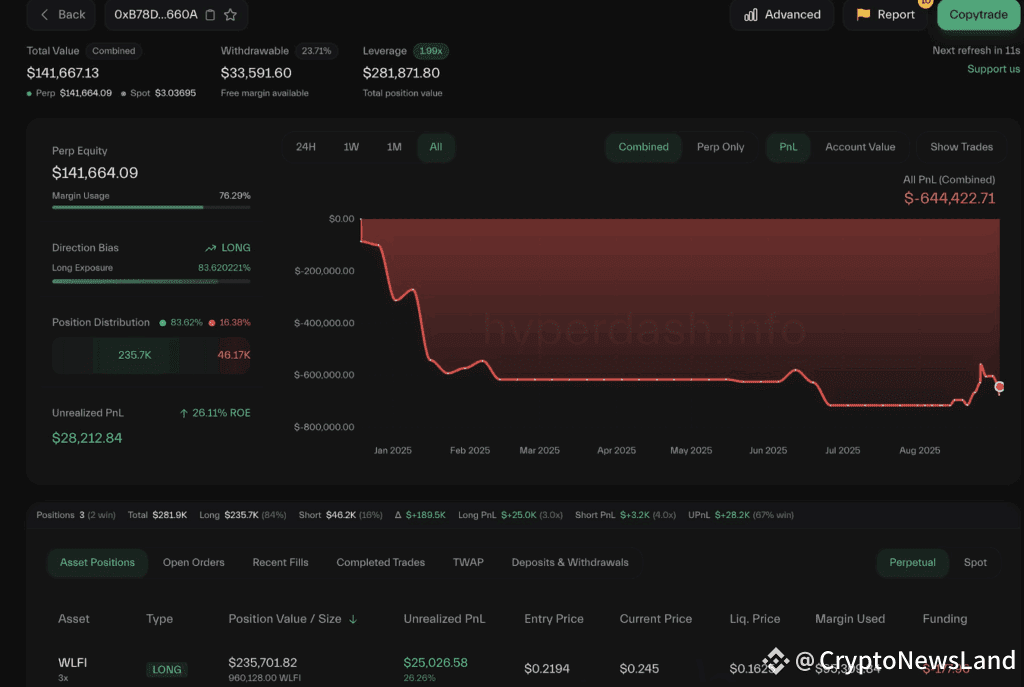The image size is (1024, 687).
Task: Open the Completed Trades tab
Action: point(381,562)
